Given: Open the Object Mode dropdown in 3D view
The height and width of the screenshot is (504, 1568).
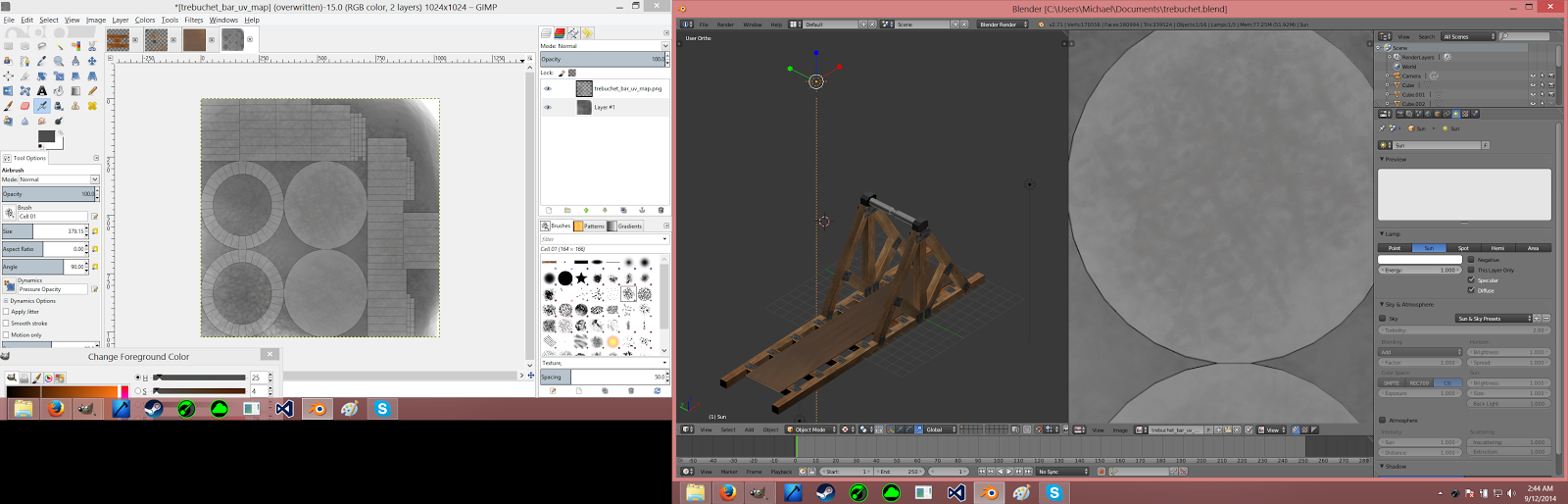Looking at the screenshot, I should pos(809,429).
